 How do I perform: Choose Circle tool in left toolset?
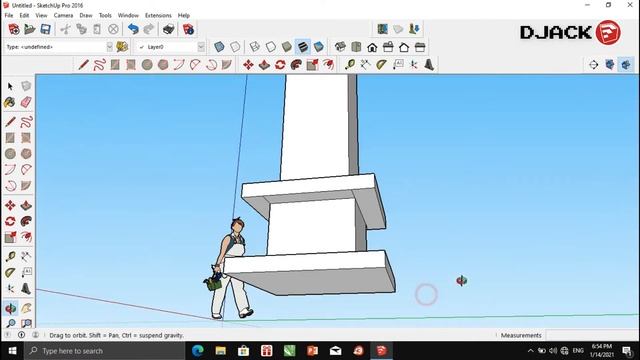10,153
